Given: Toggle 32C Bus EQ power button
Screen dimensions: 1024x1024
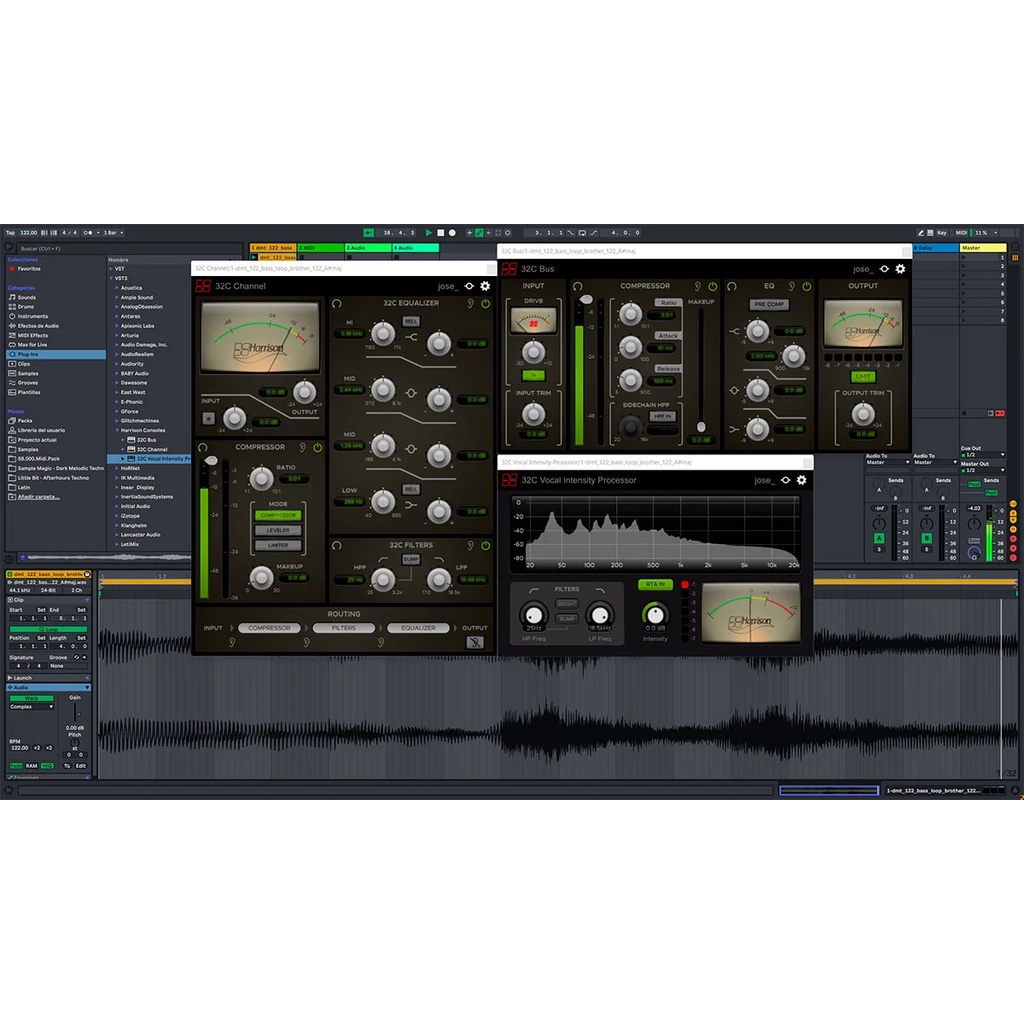Looking at the screenshot, I should pyautogui.click(x=807, y=287).
